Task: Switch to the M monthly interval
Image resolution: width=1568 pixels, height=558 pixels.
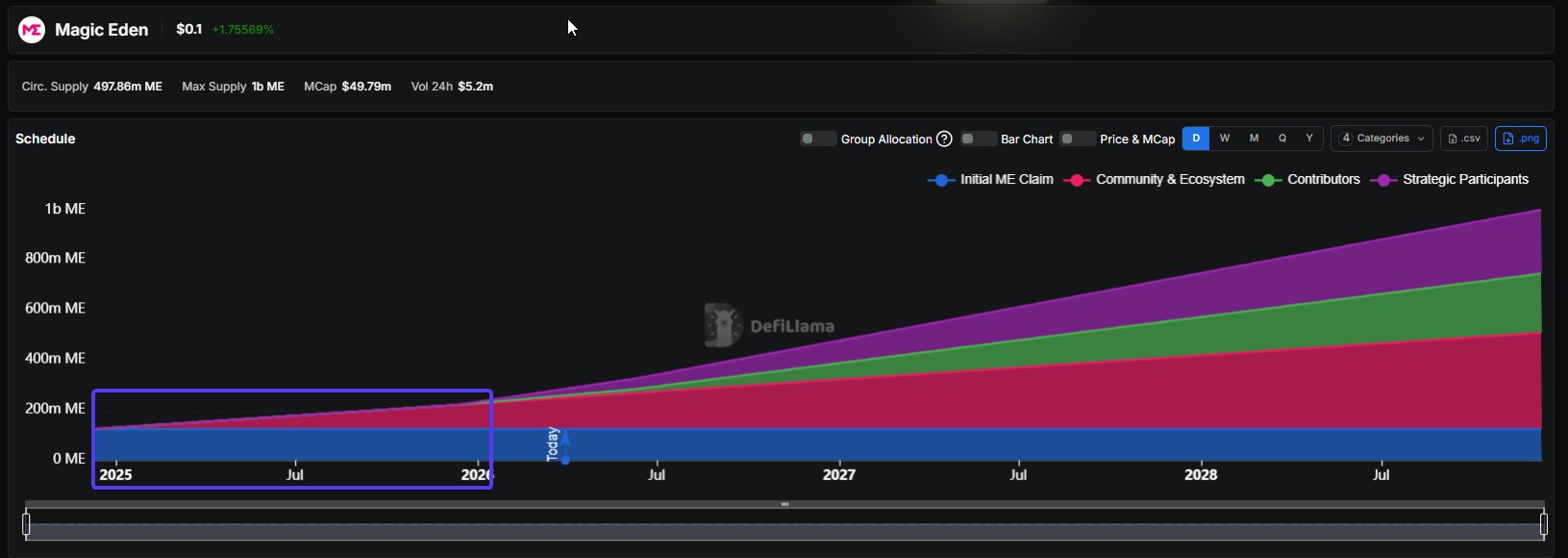Action: 1254,139
